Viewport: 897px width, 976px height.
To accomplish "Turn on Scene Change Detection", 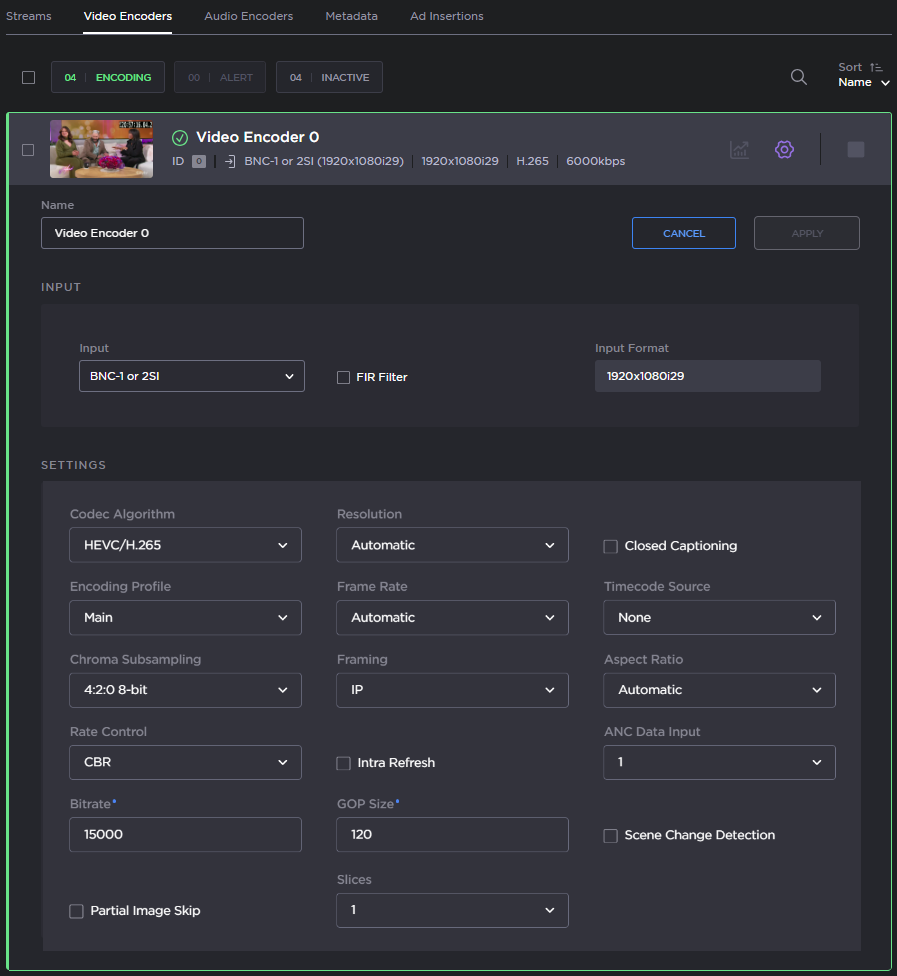I will [610, 835].
